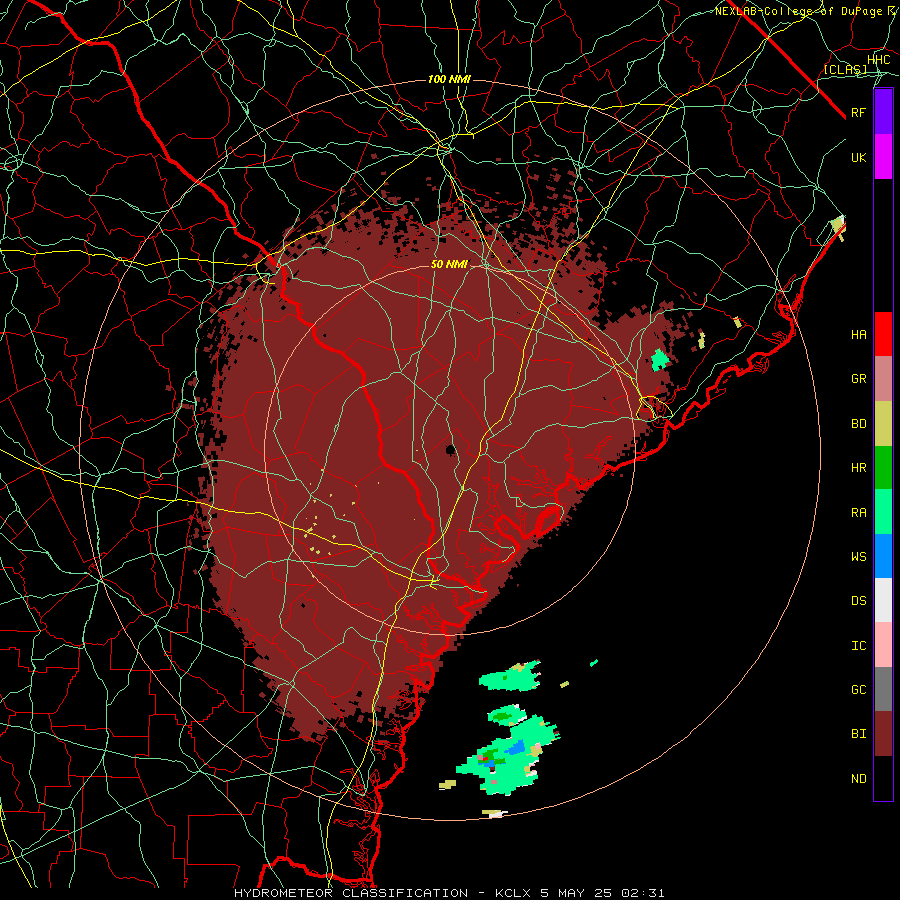Select the GC gray legend swatch
This screenshot has height=900, width=900.
click(x=883, y=689)
